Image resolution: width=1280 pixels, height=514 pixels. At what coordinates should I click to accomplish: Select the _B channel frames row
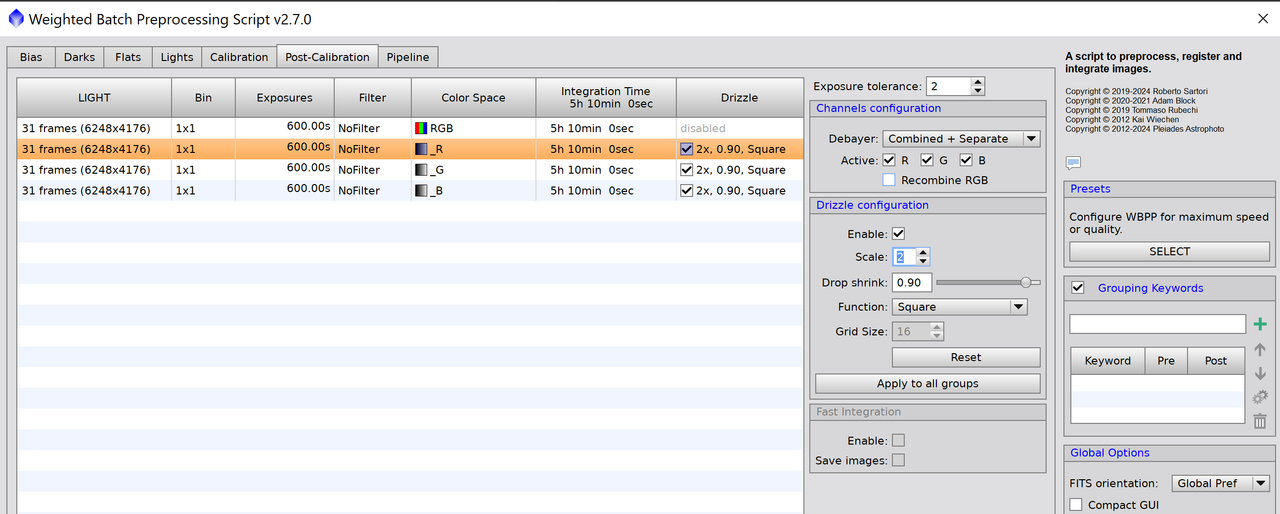pos(410,191)
